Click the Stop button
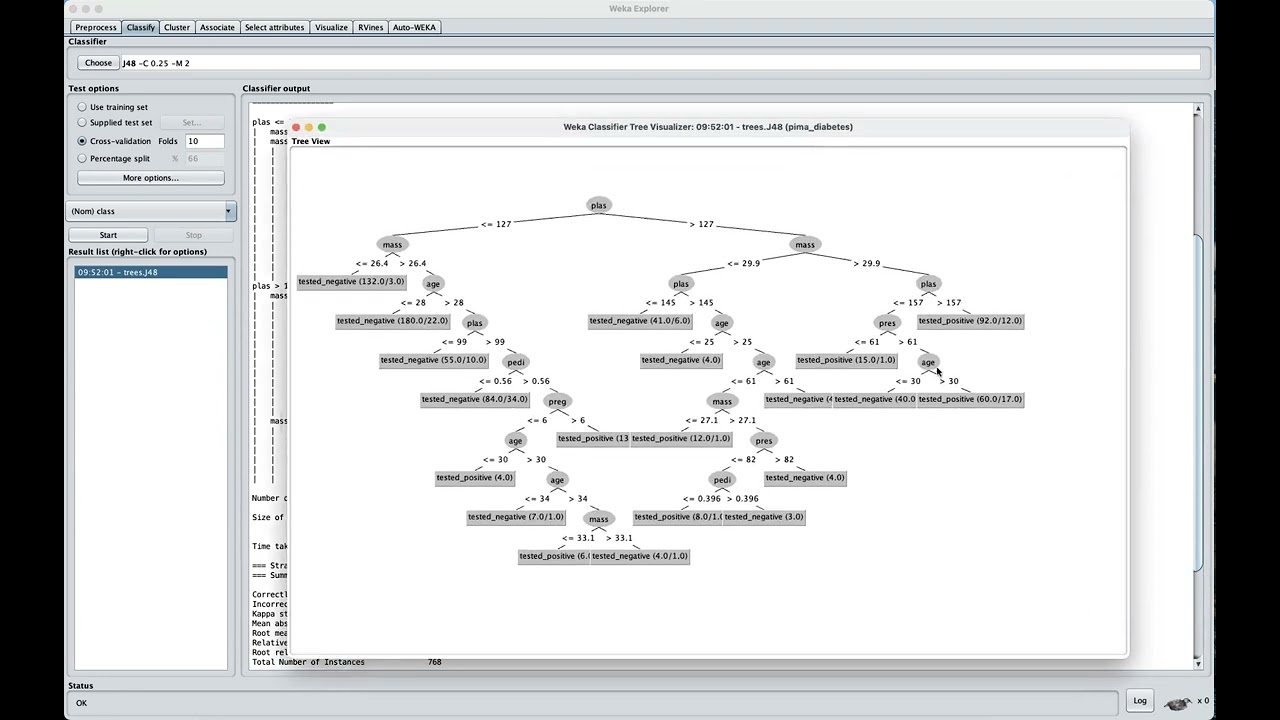This screenshot has height=720, width=1280. 193,235
